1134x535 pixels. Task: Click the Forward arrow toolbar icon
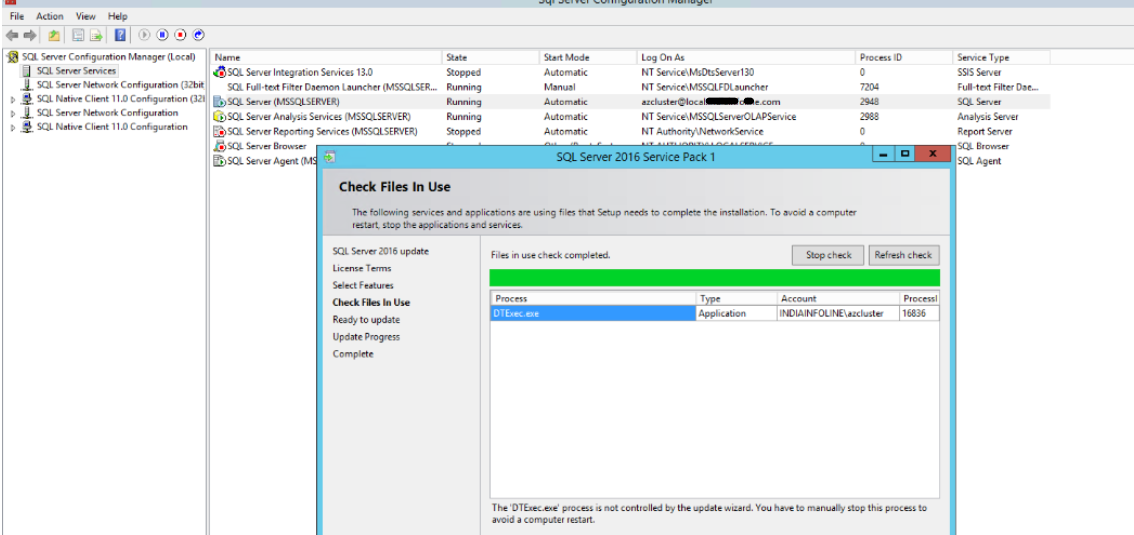click(x=30, y=35)
